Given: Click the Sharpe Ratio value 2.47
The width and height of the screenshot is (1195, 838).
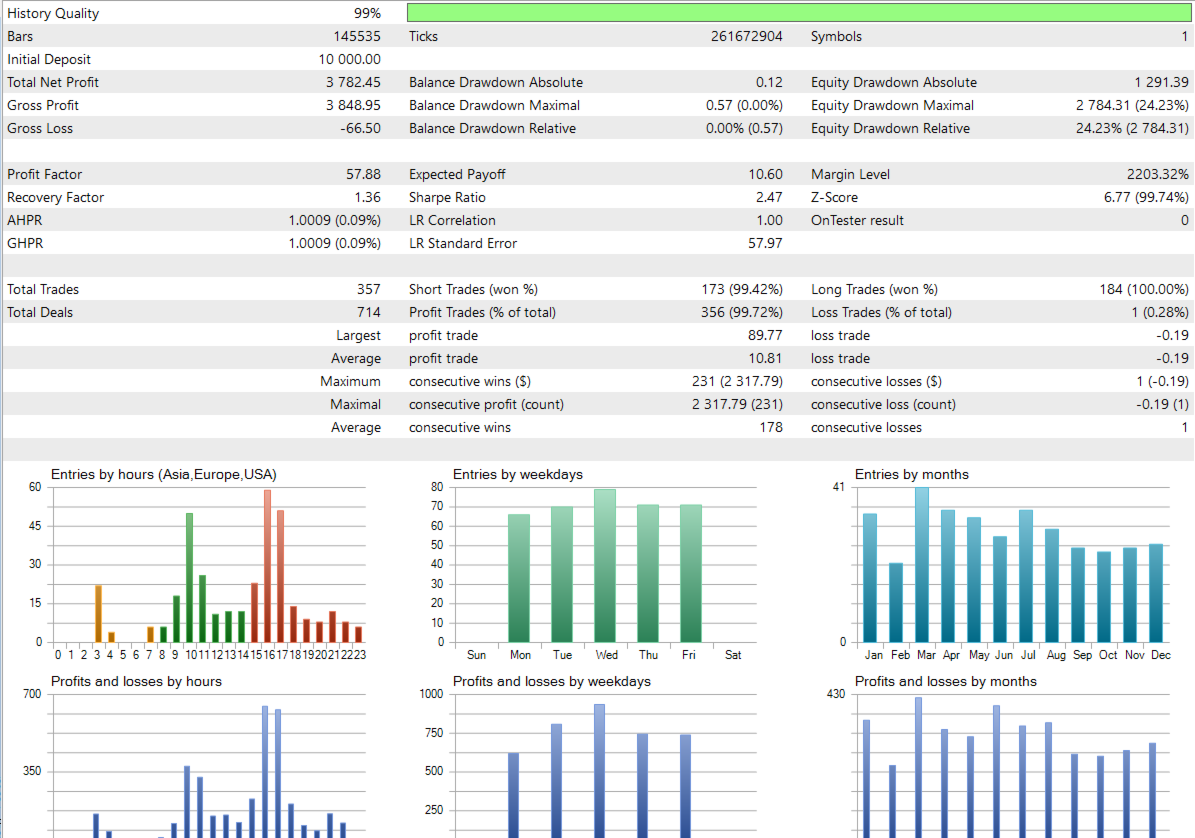Looking at the screenshot, I should (769, 197).
